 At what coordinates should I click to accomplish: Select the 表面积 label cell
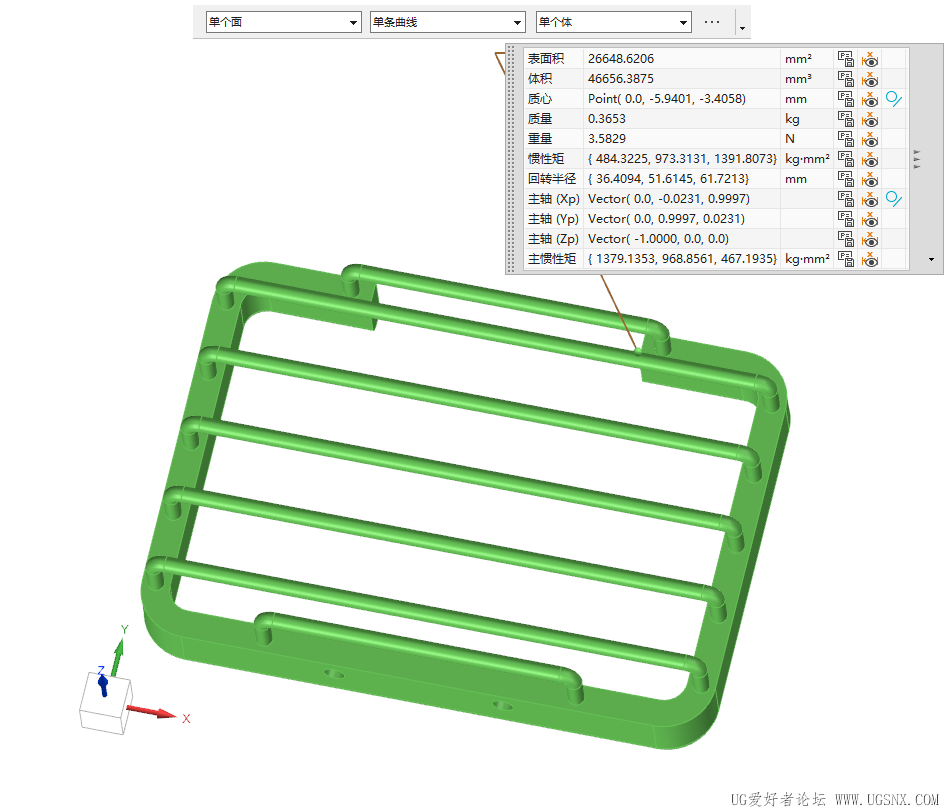(553, 58)
